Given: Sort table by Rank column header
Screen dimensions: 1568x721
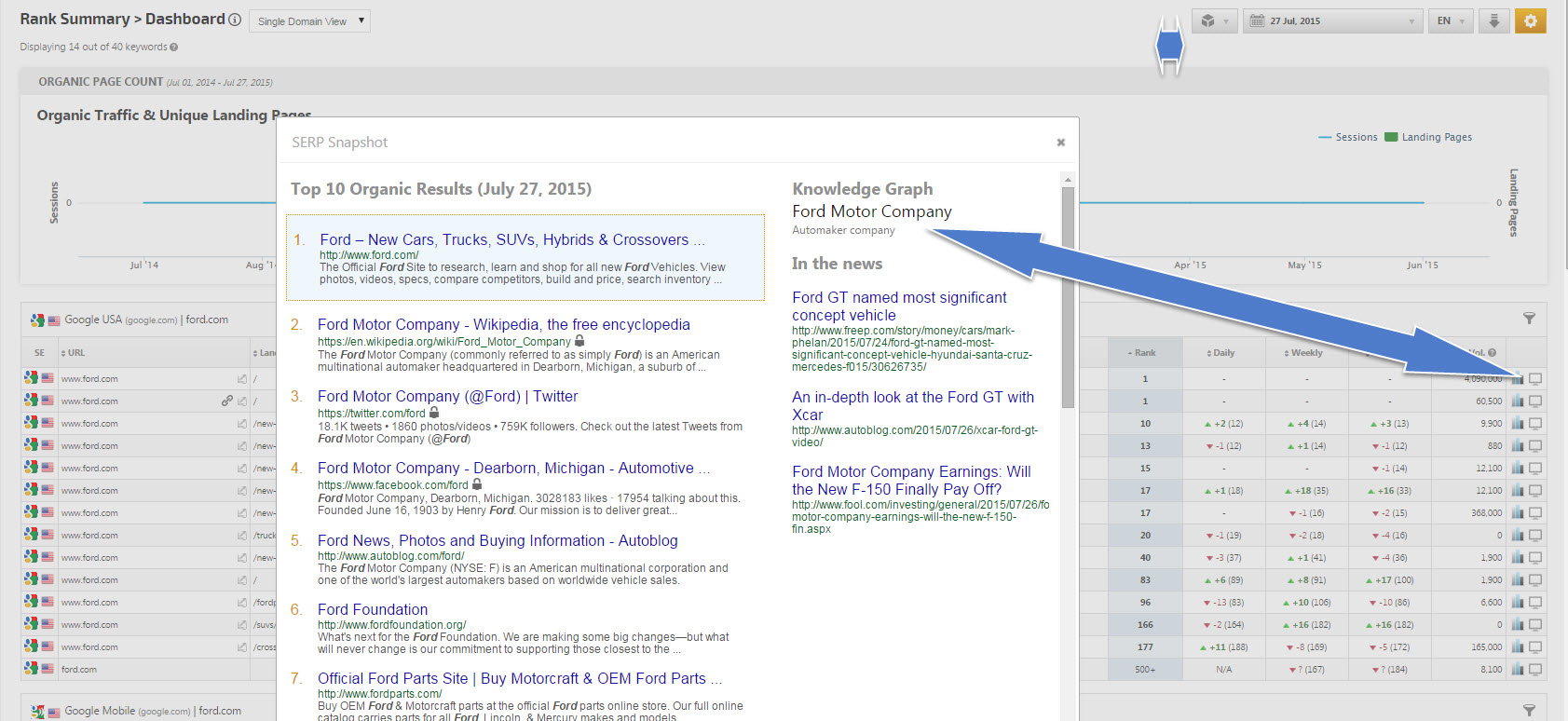Looking at the screenshot, I should (x=1143, y=353).
